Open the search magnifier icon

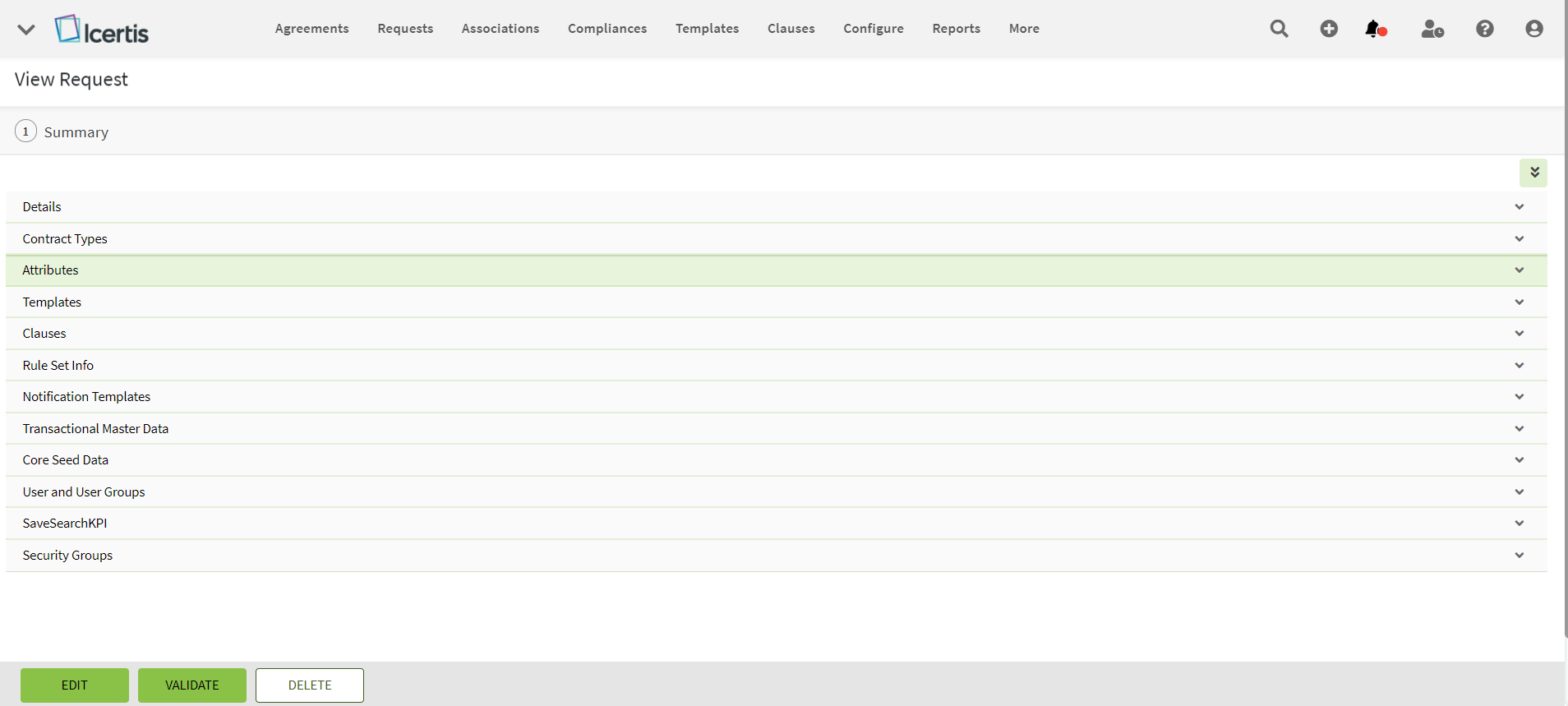tap(1279, 29)
